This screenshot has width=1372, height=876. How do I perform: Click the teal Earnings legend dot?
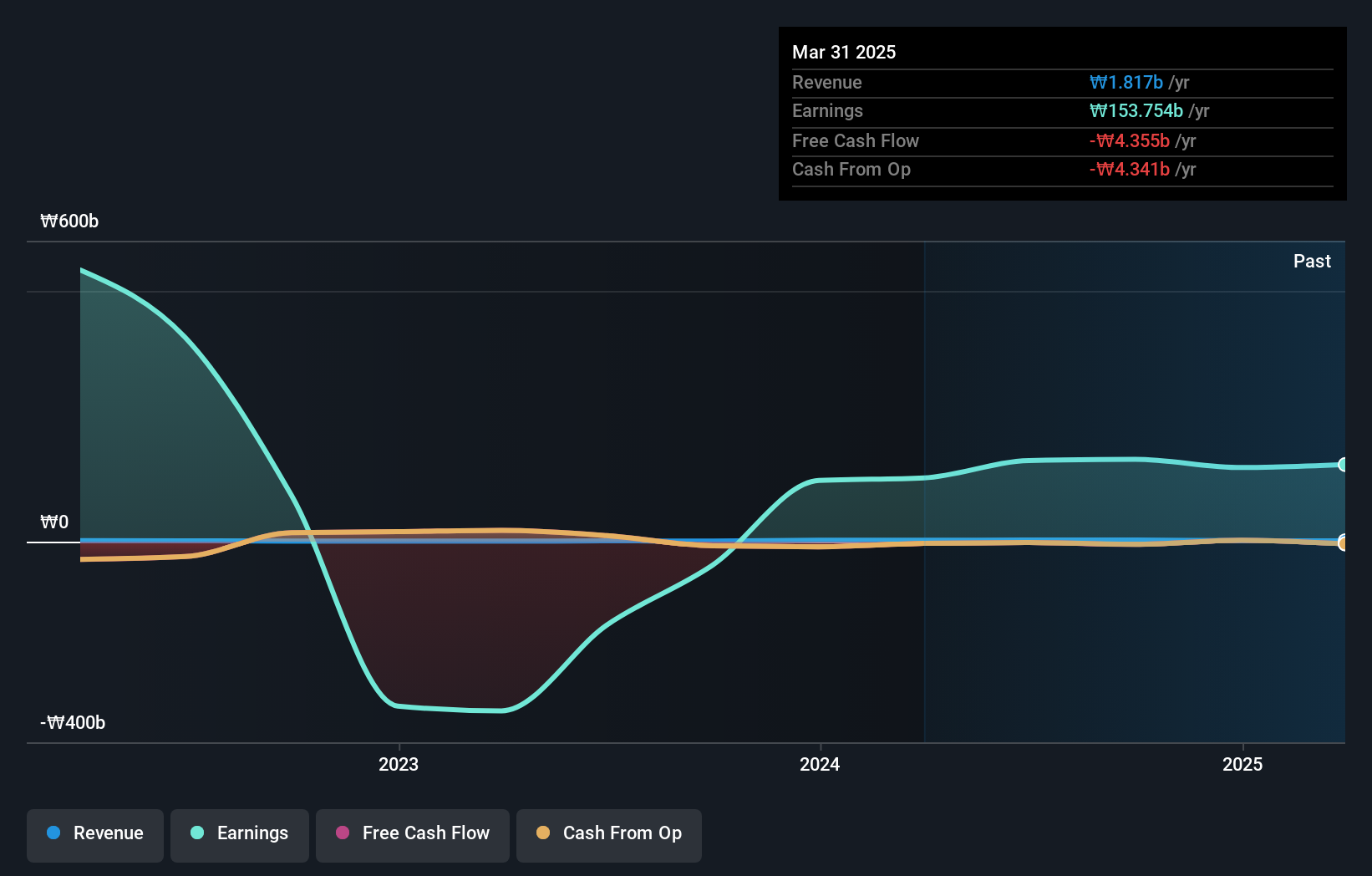[x=197, y=833]
